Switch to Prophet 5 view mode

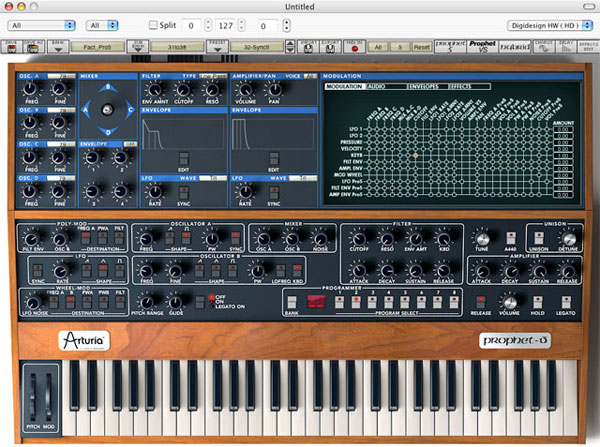[x=450, y=47]
